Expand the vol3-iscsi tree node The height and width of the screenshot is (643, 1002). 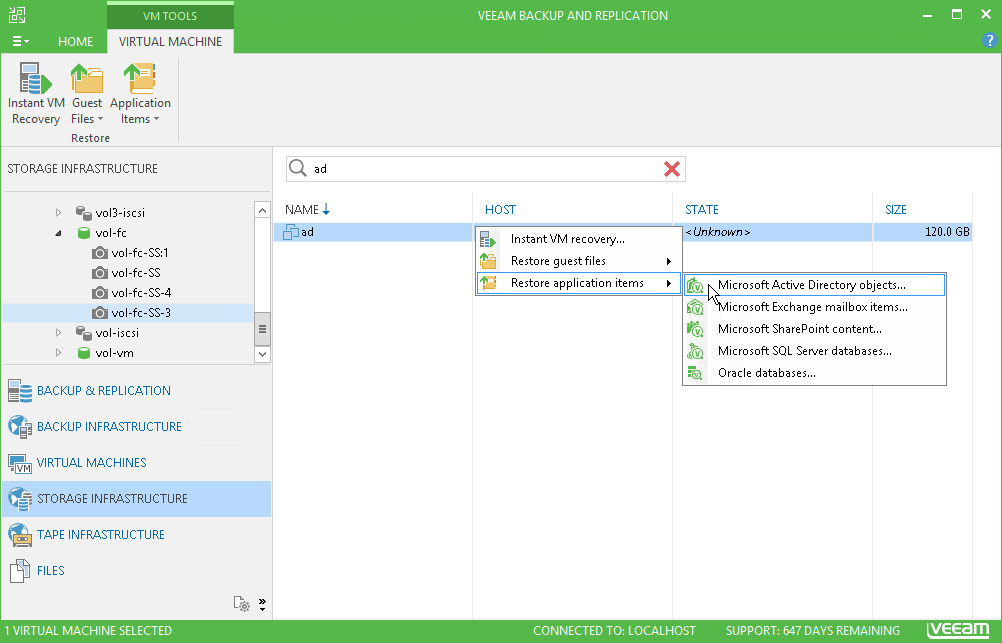click(x=58, y=213)
